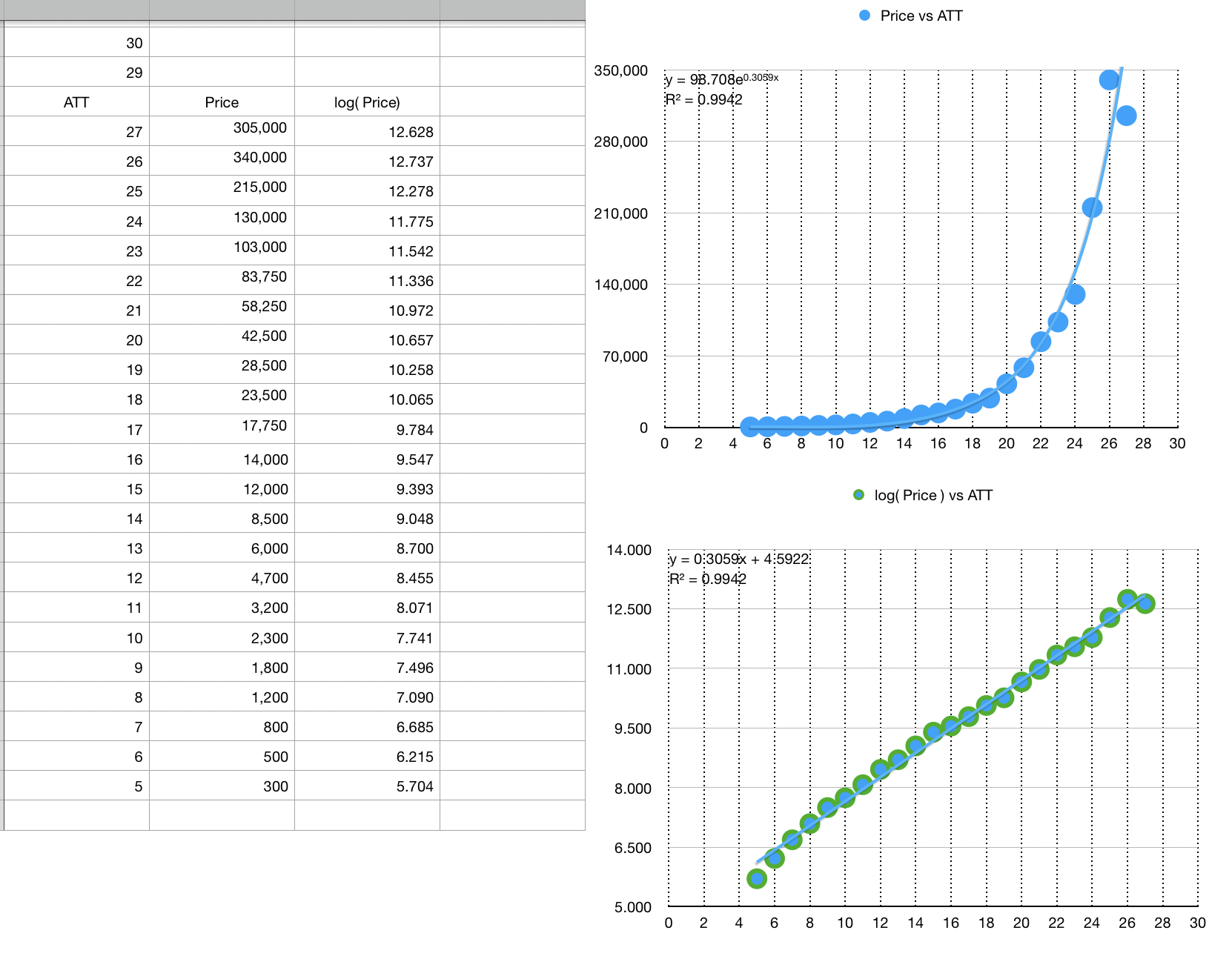
Task: Click the log value 10.065
Action: 367,399
